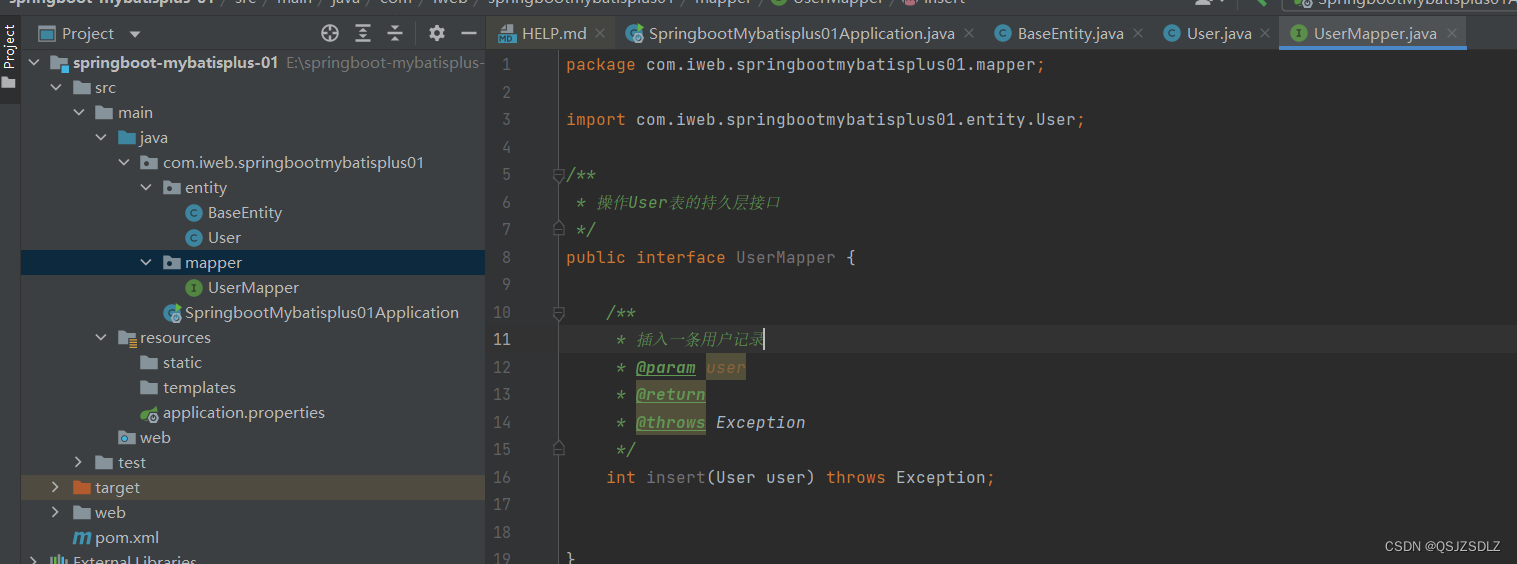The width and height of the screenshot is (1517, 564).
Task: Select BaseEntity class in project tree
Action: click(244, 213)
